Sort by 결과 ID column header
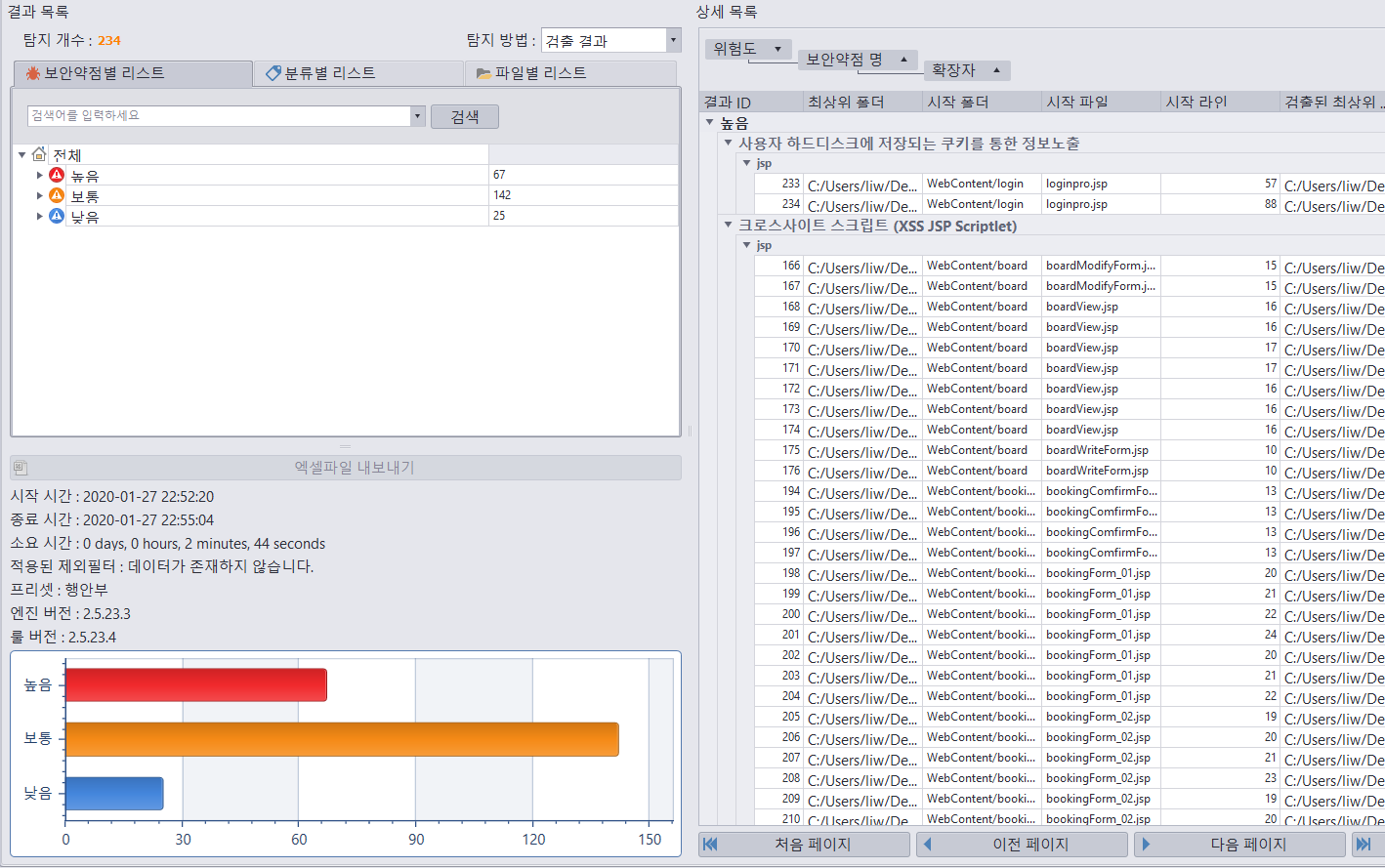Image resolution: width=1385 pixels, height=868 pixels. 750,102
